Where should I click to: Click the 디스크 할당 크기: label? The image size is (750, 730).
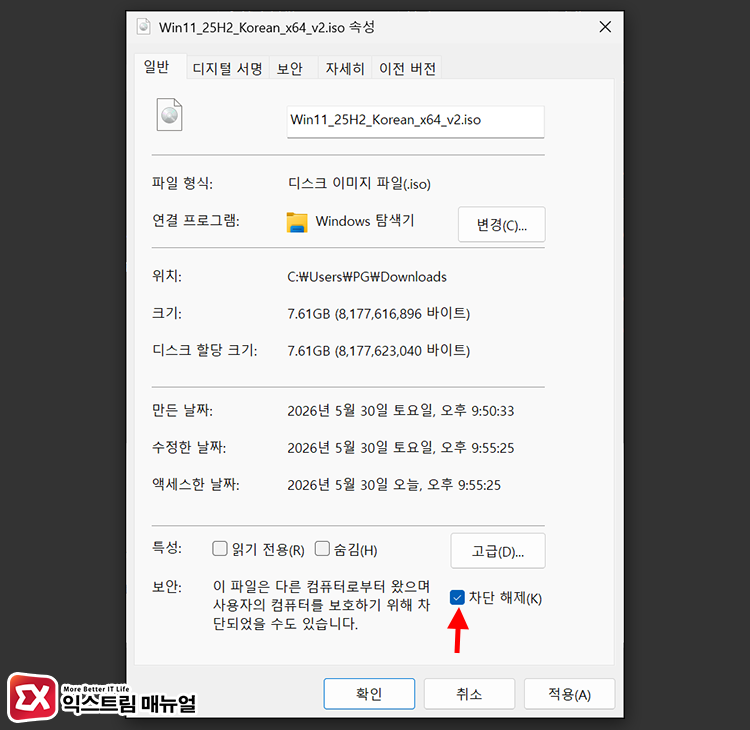(205, 350)
